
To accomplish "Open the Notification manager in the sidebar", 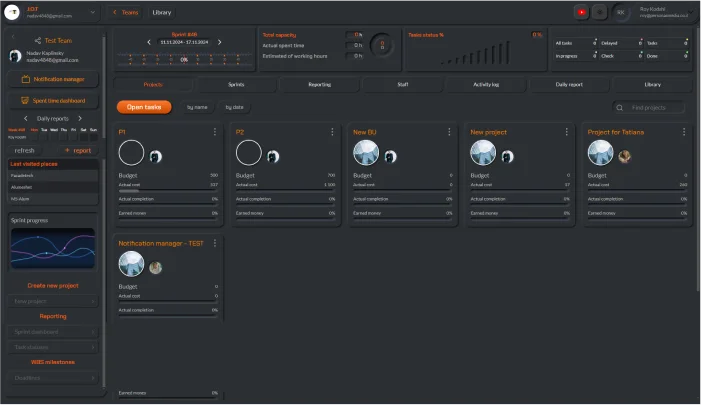I will 53,79.
